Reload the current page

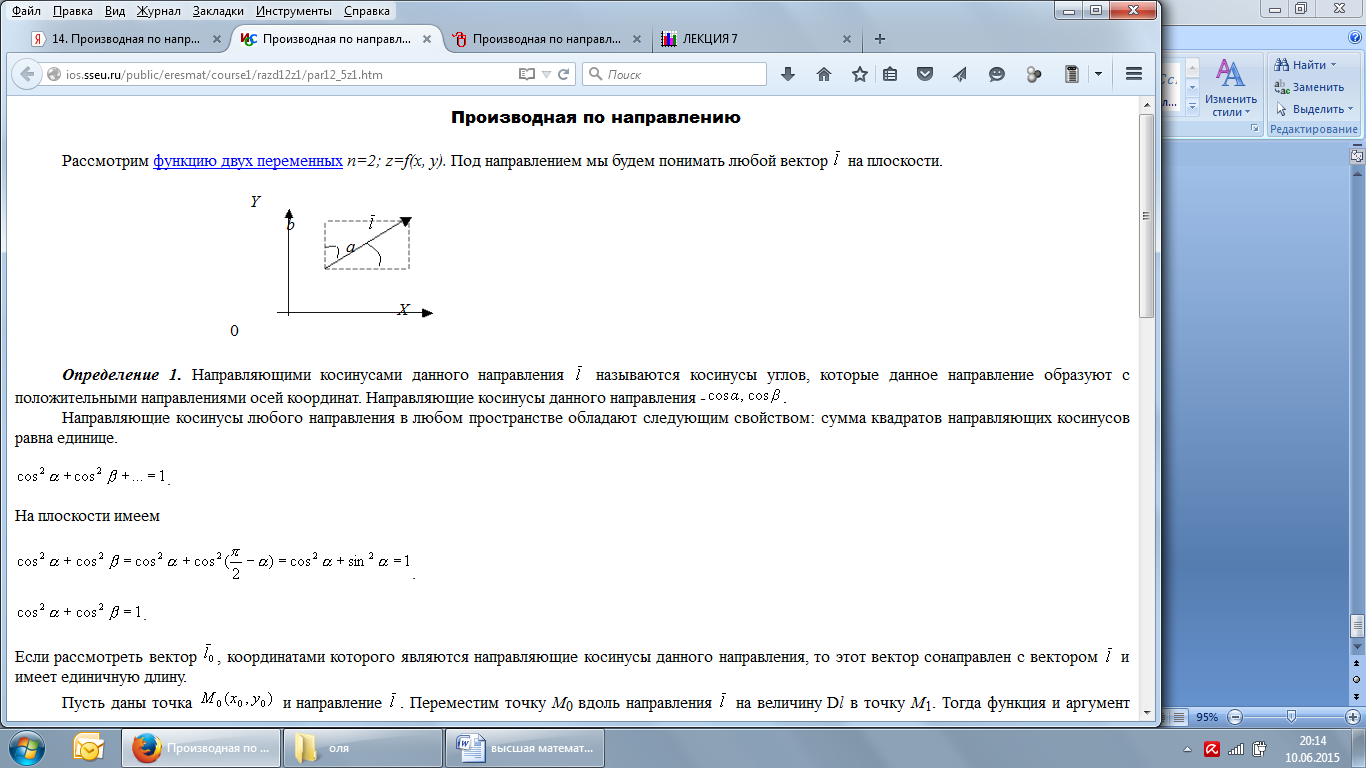(x=564, y=74)
